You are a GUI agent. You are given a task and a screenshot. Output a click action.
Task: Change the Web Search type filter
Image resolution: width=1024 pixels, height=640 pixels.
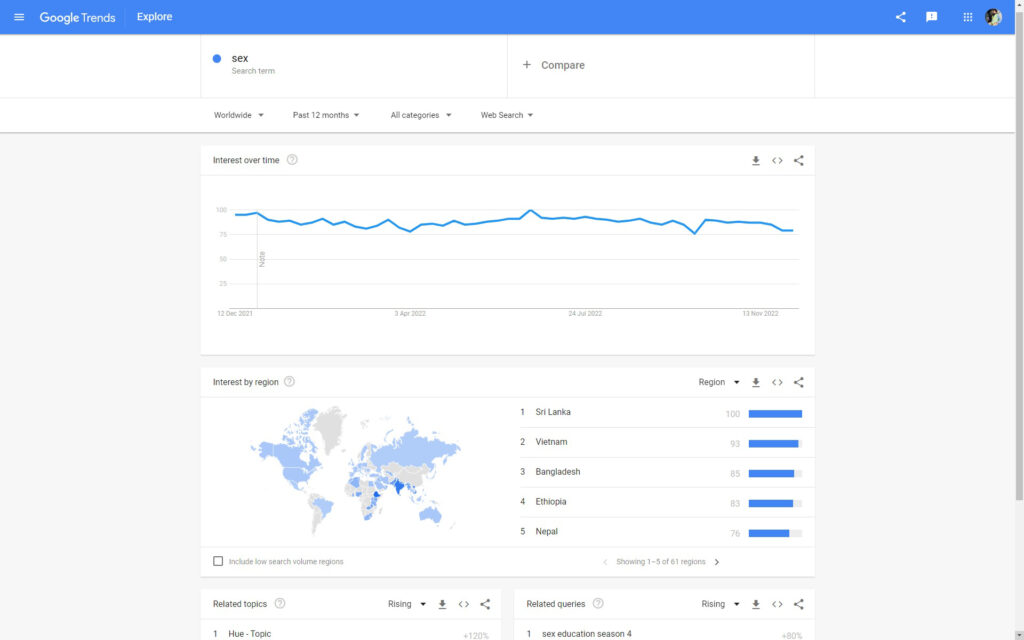click(x=507, y=115)
